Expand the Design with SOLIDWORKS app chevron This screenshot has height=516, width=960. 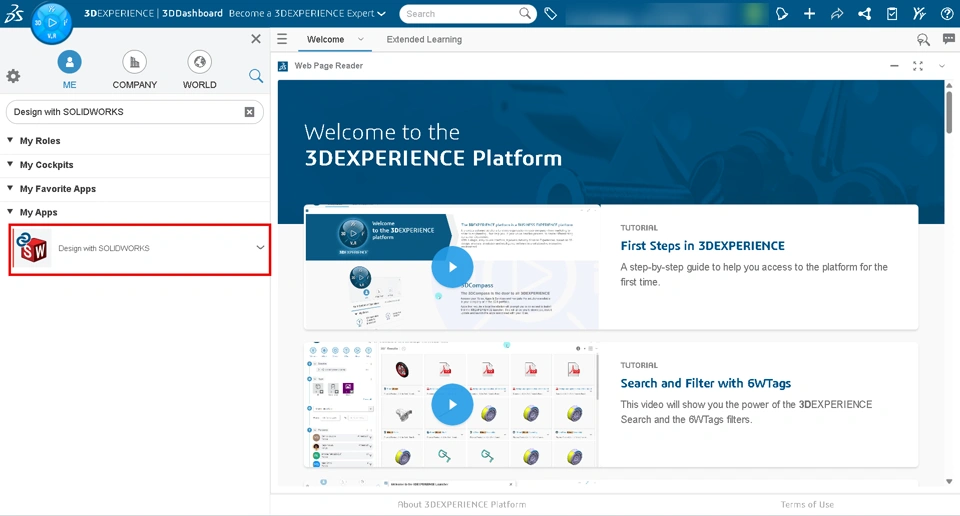coord(260,248)
